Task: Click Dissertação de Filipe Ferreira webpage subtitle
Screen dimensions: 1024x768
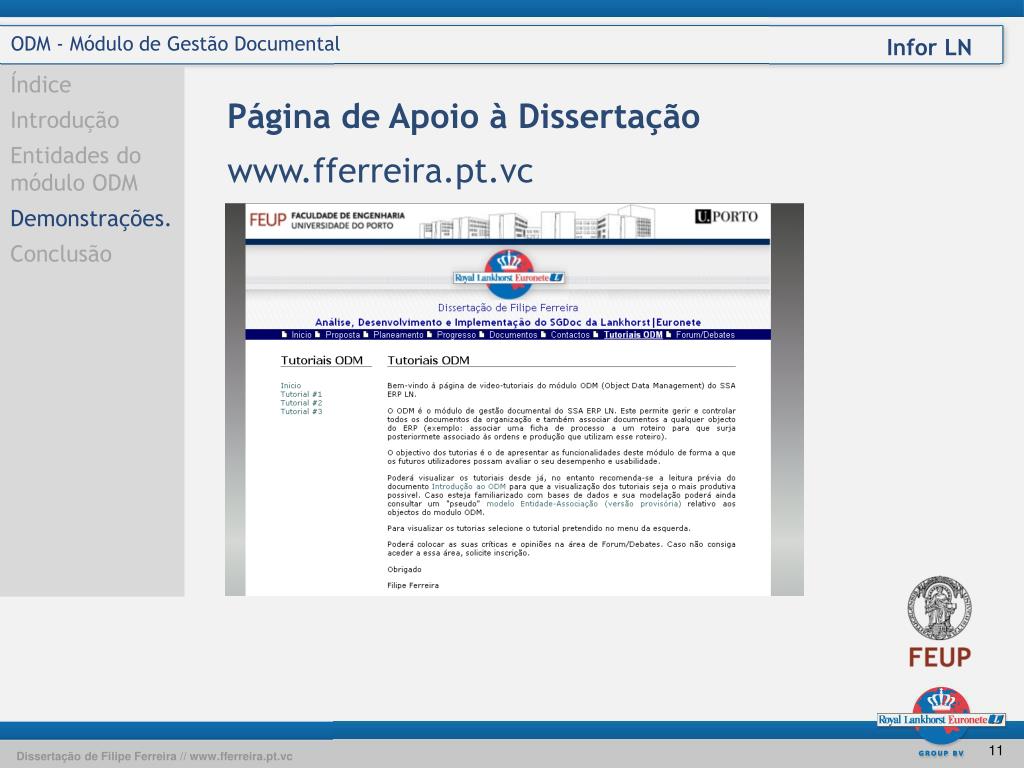Action: 507,308
